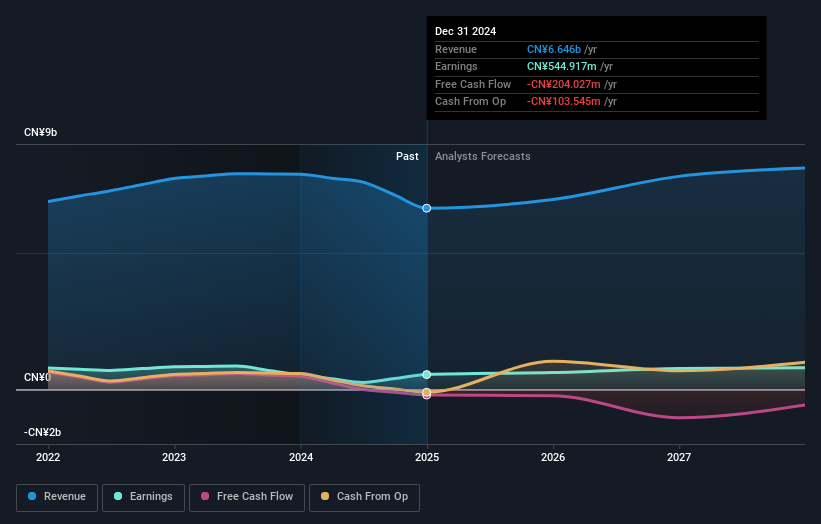The image size is (821, 524).
Task: Click the 2024 x-axis label
Action: (x=301, y=458)
